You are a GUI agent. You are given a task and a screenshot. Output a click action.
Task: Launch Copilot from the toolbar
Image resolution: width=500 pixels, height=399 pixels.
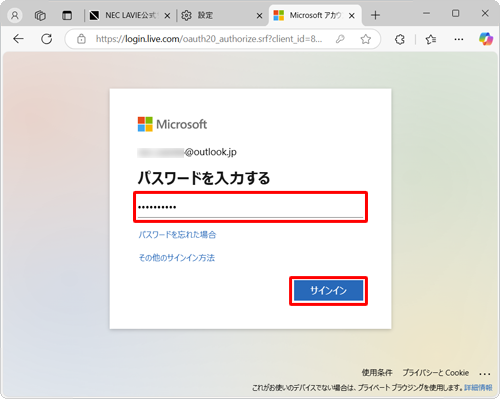coord(486,39)
